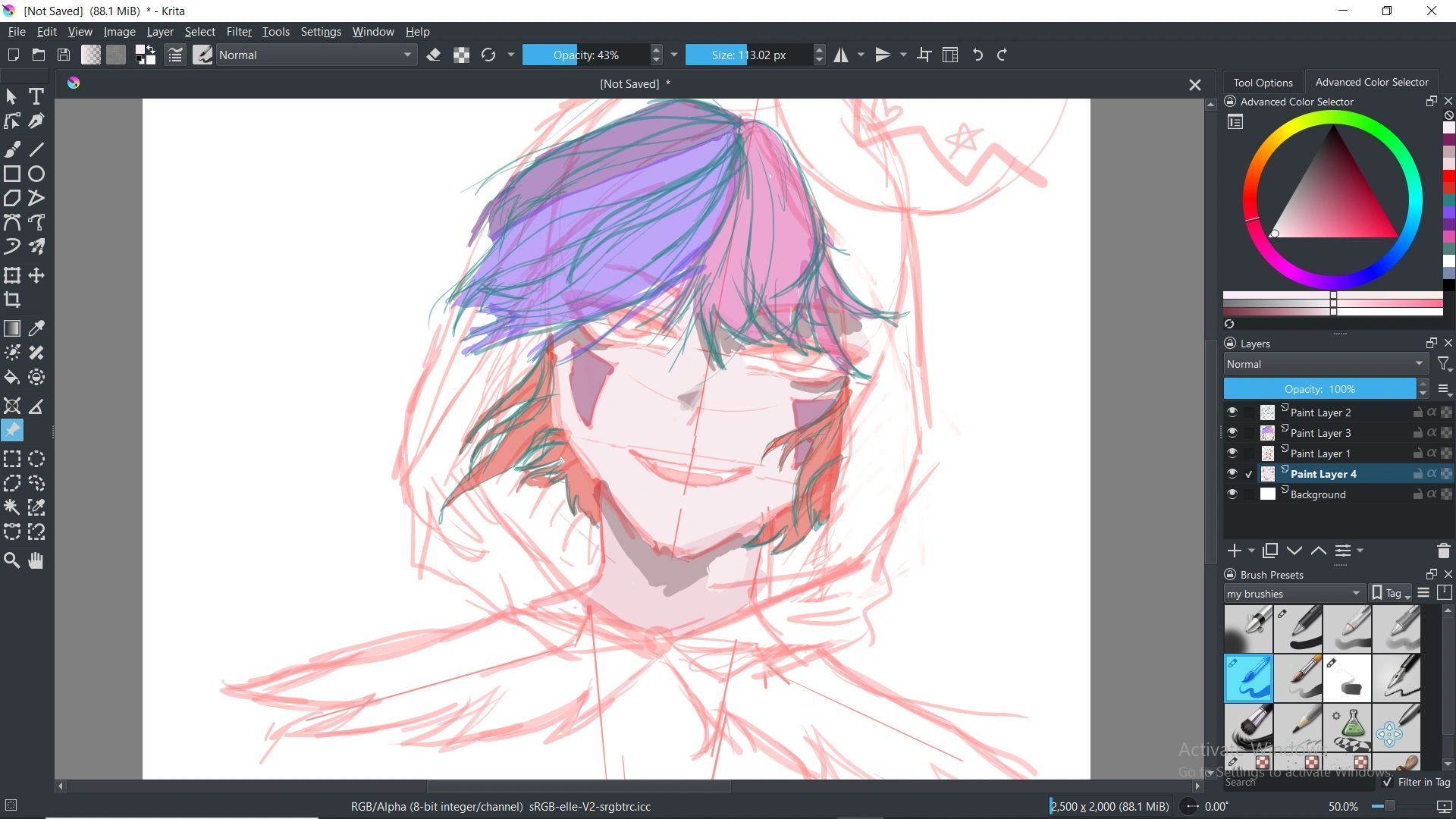Hide the Background layer
1456x819 pixels.
pos(1232,494)
